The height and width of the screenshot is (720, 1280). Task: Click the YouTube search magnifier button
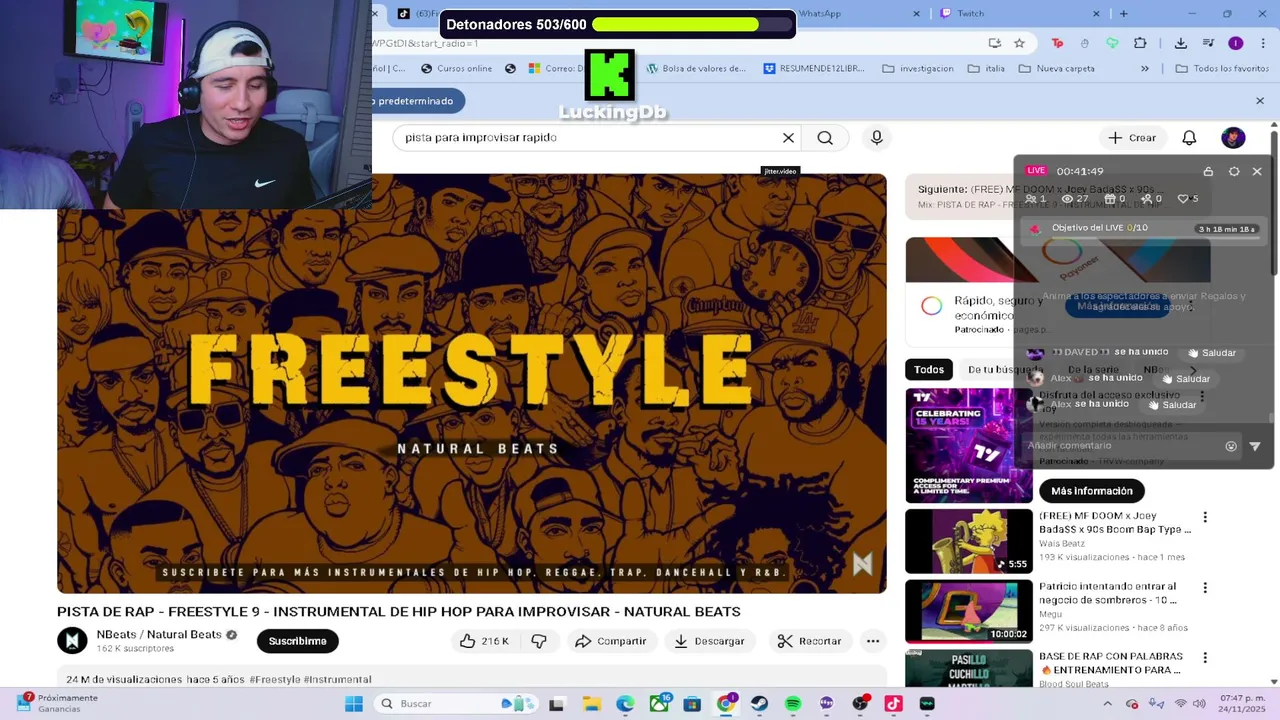[825, 138]
